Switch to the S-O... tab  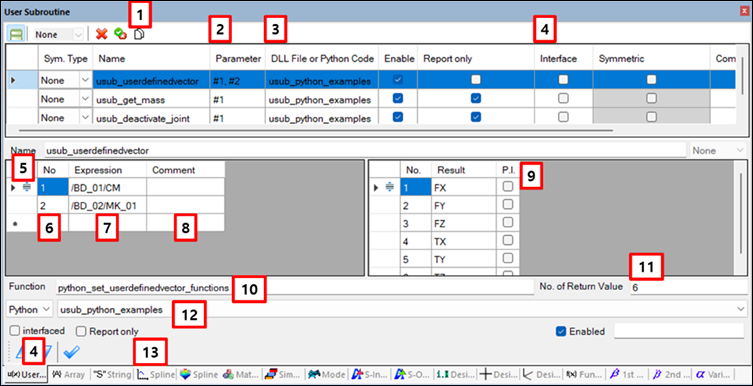tap(413, 374)
